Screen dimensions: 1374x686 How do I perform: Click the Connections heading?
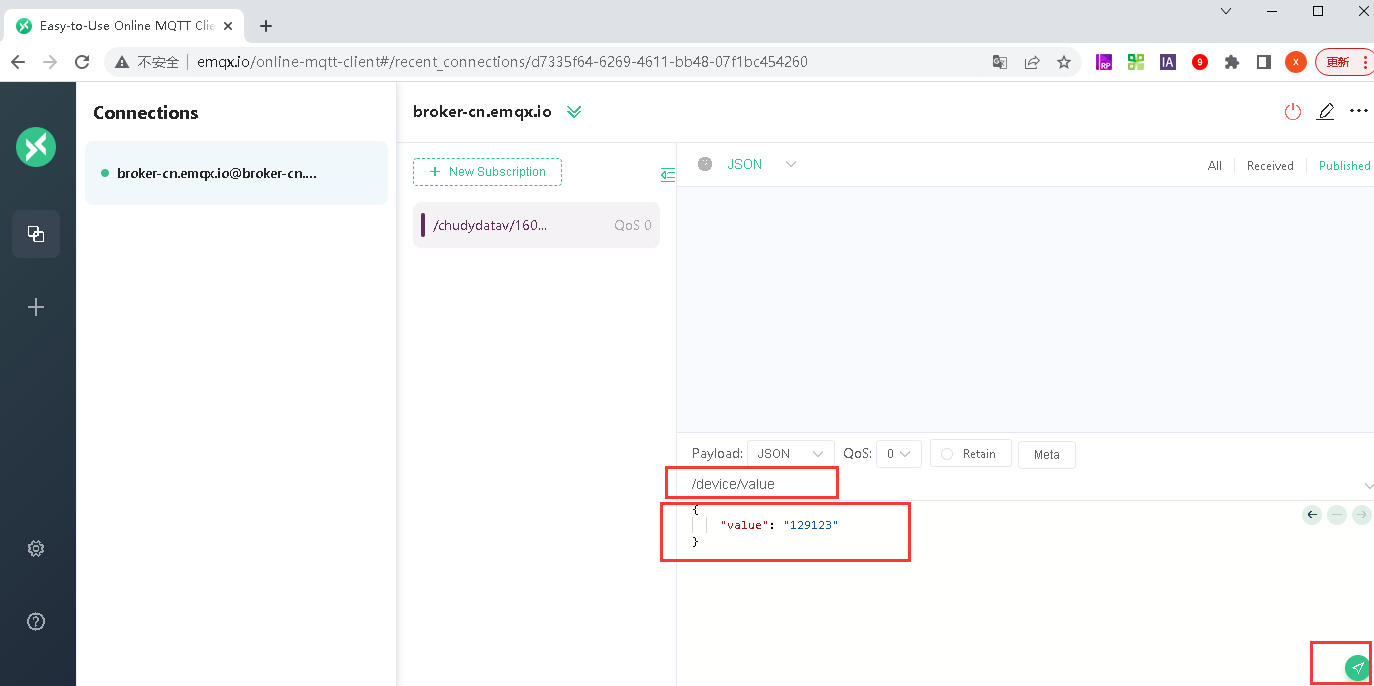click(146, 113)
